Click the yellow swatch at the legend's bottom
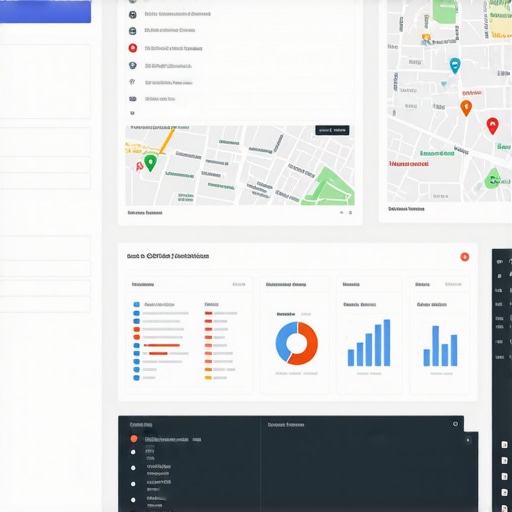The height and width of the screenshot is (512, 512). [208, 378]
